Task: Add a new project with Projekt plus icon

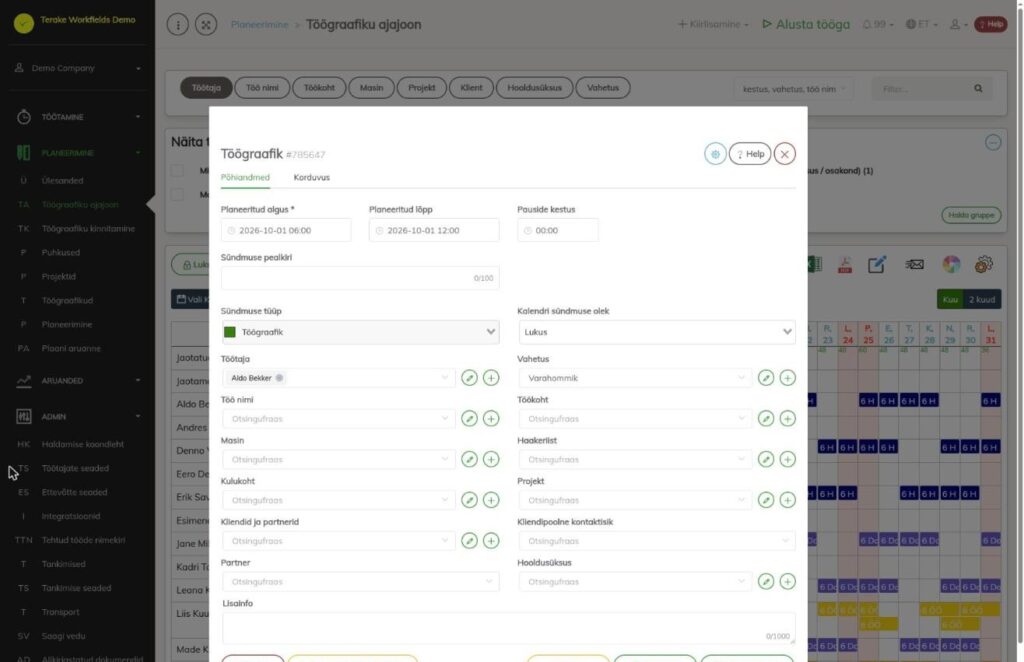Action: (x=788, y=500)
